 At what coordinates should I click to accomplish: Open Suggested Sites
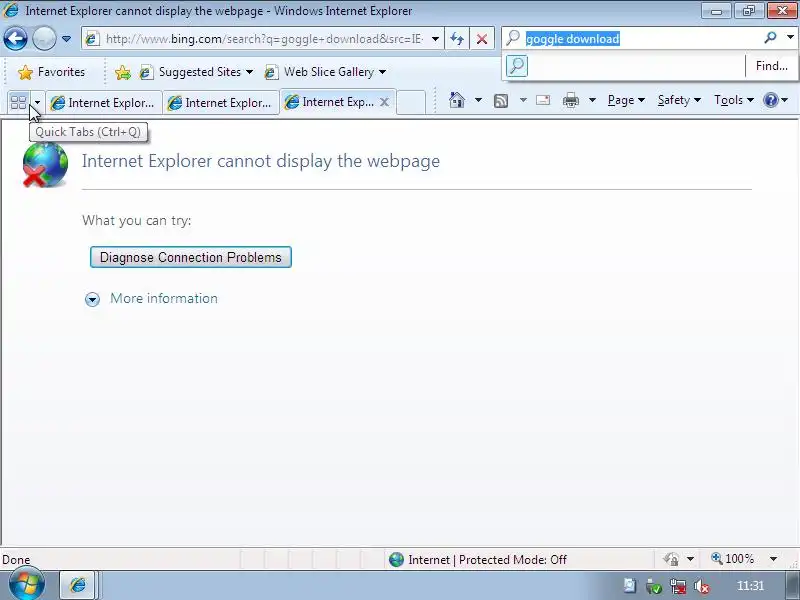196,72
